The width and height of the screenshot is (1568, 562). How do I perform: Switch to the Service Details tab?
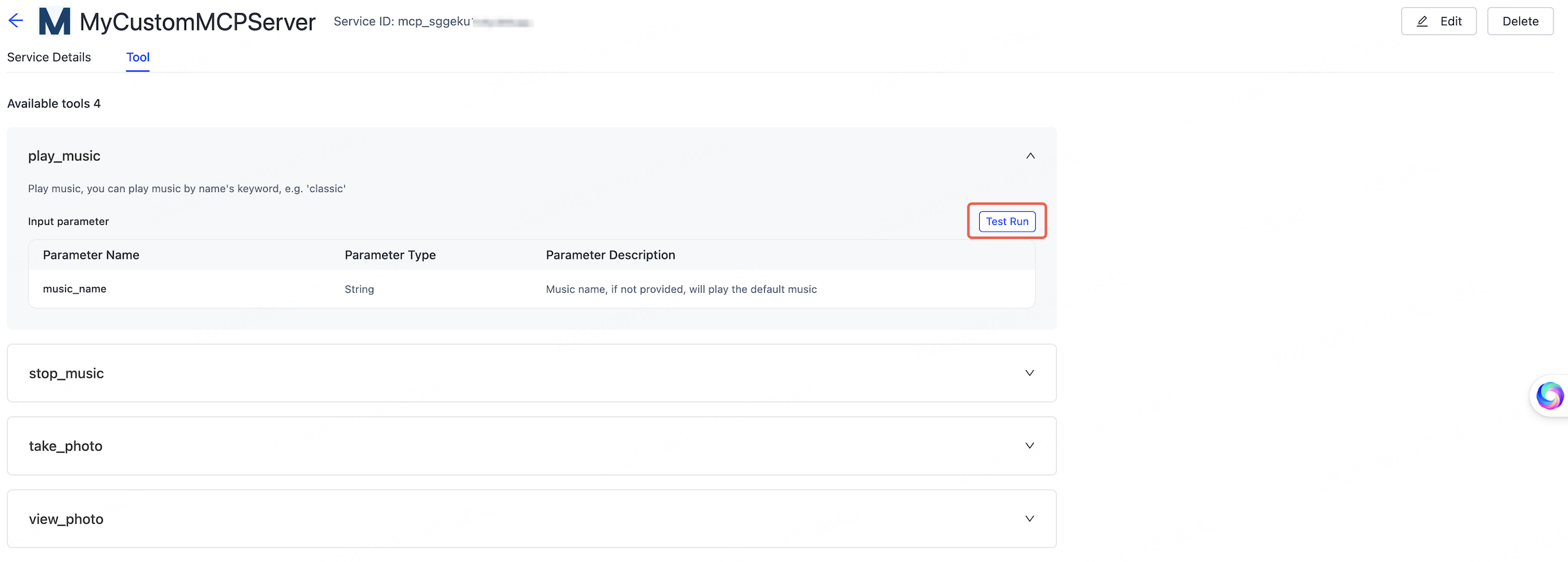coord(49,57)
